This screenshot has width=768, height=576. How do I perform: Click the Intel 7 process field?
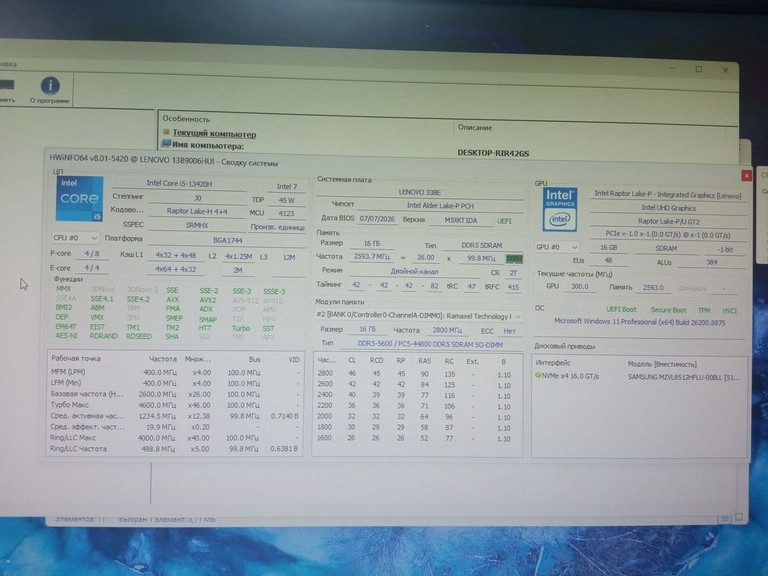tap(287, 187)
